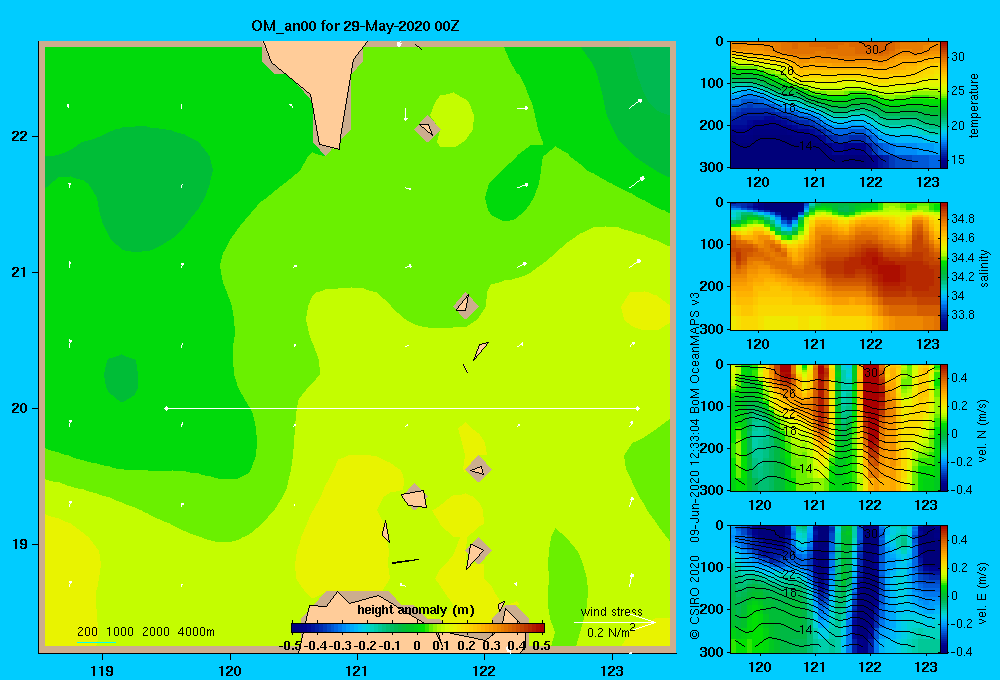
Task: Click "0.3" on height anomaly scale
Action: pyautogui.click(x=491, y=646)
